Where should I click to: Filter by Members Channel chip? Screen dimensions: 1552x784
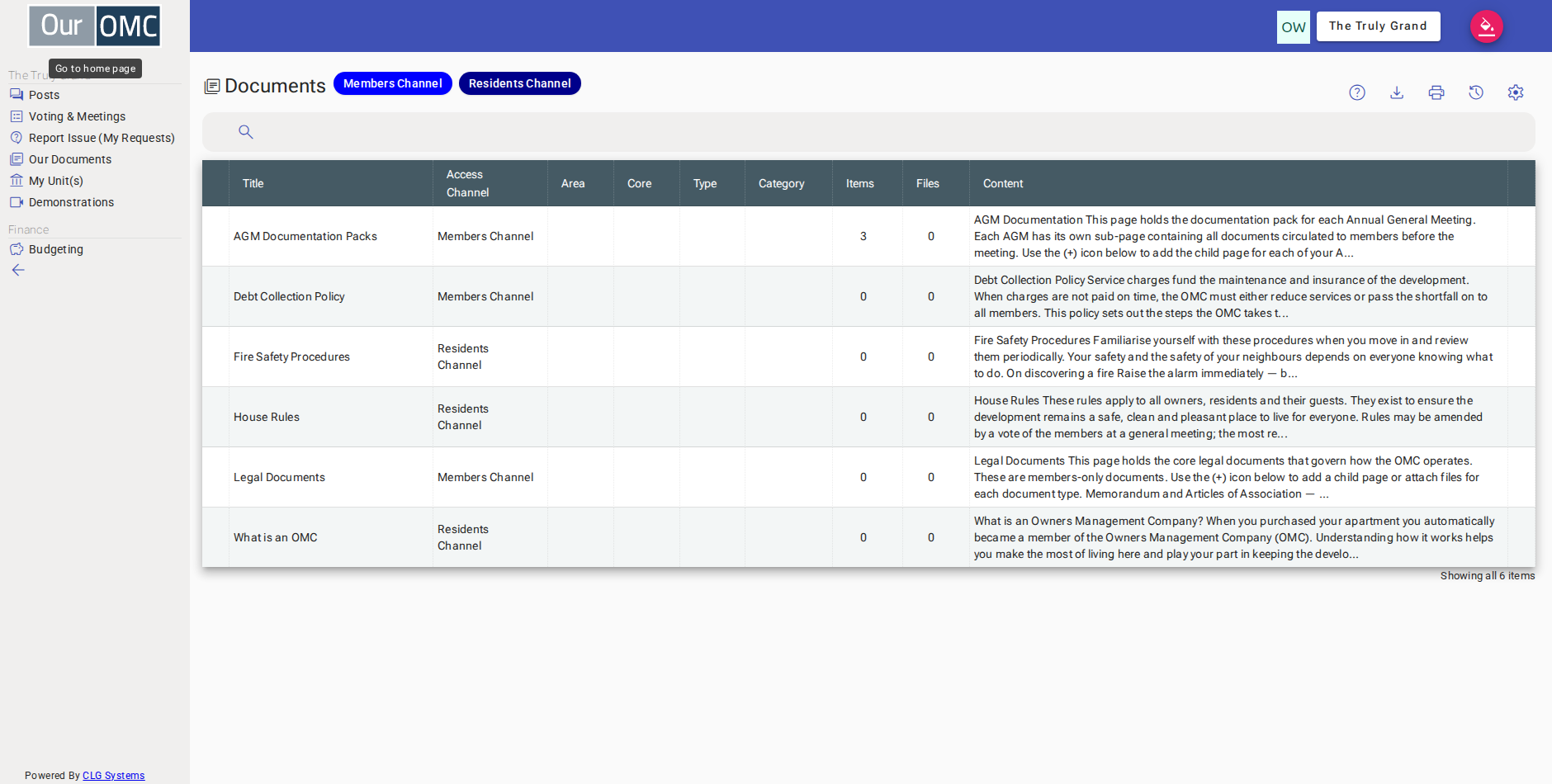point(393,83)
